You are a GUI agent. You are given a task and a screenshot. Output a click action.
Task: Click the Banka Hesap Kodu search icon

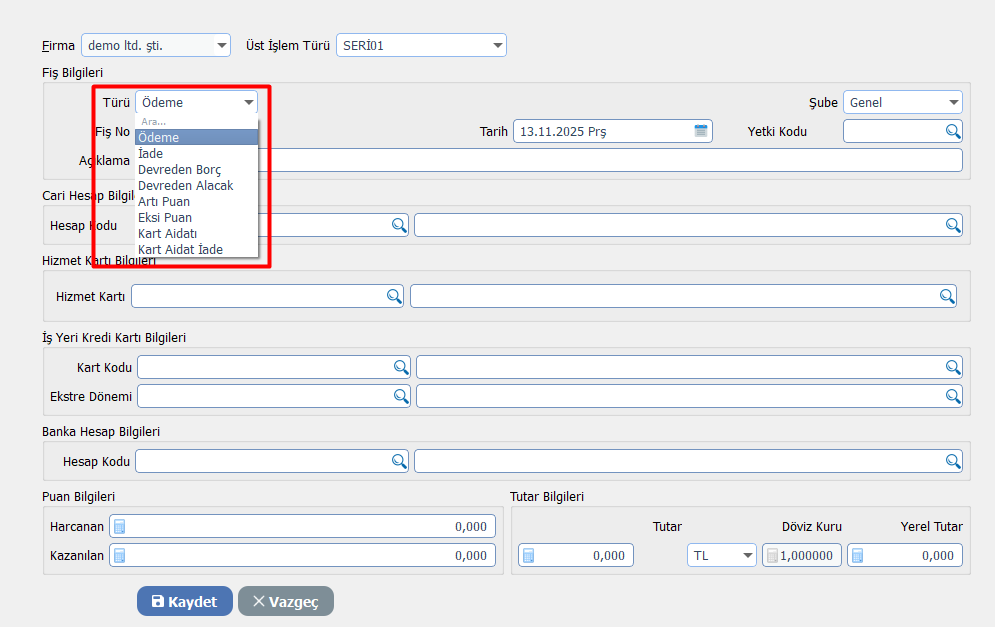click(x=398, y=461)
